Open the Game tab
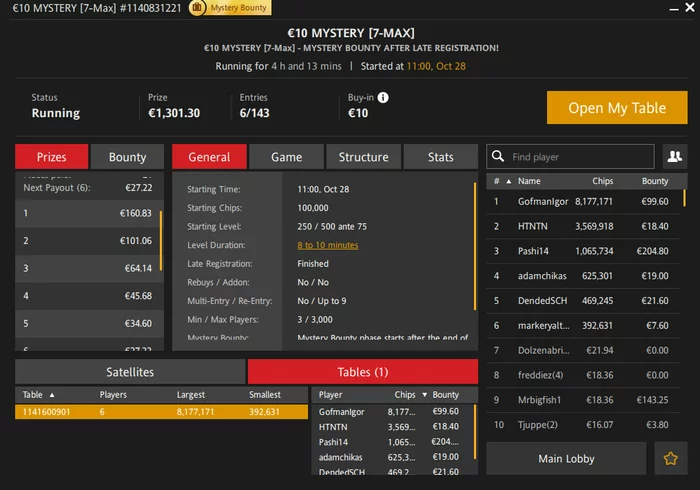This screenshot has height=490, width=700. click(x=286, y=157)
